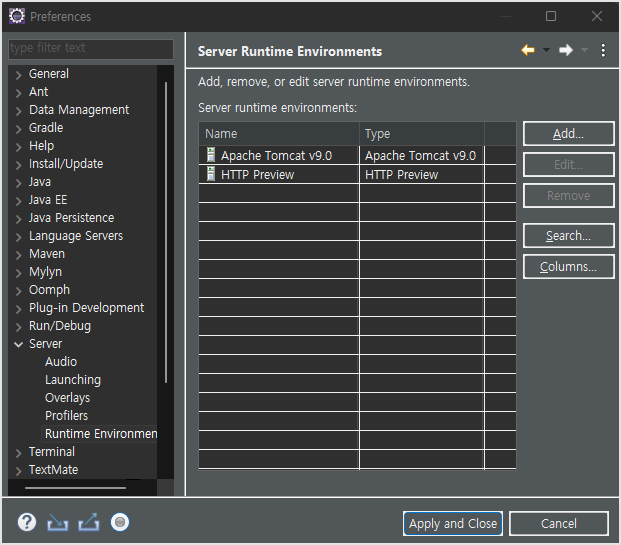
Task: Expand the Gradle tree node
Action: pyautogui.click(x=18, y=129)
